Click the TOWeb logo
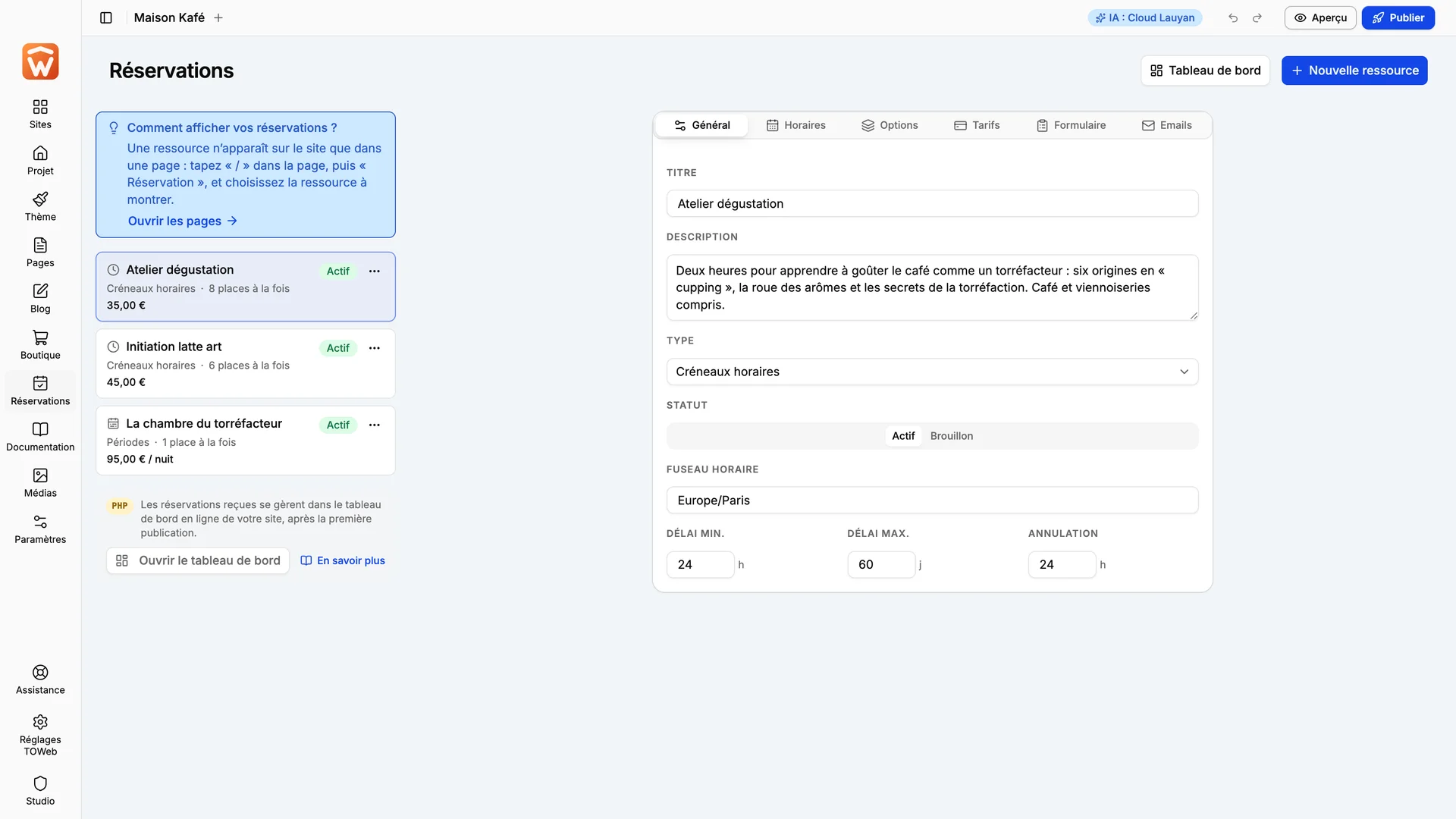This screenshot has width=1456, height=819. [40, 61]
